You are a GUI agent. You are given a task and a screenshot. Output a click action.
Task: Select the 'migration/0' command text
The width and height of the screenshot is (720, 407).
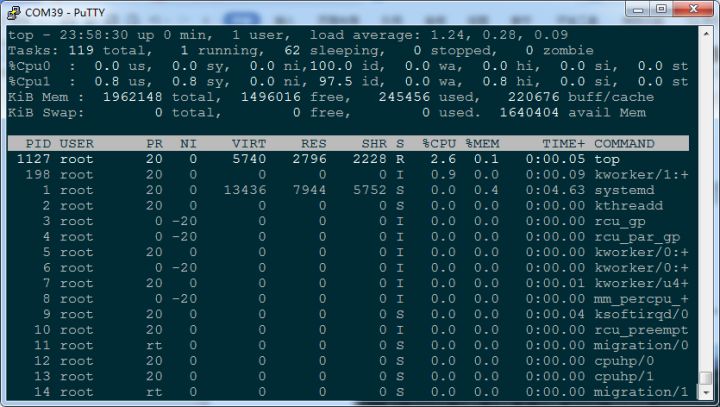641,345
